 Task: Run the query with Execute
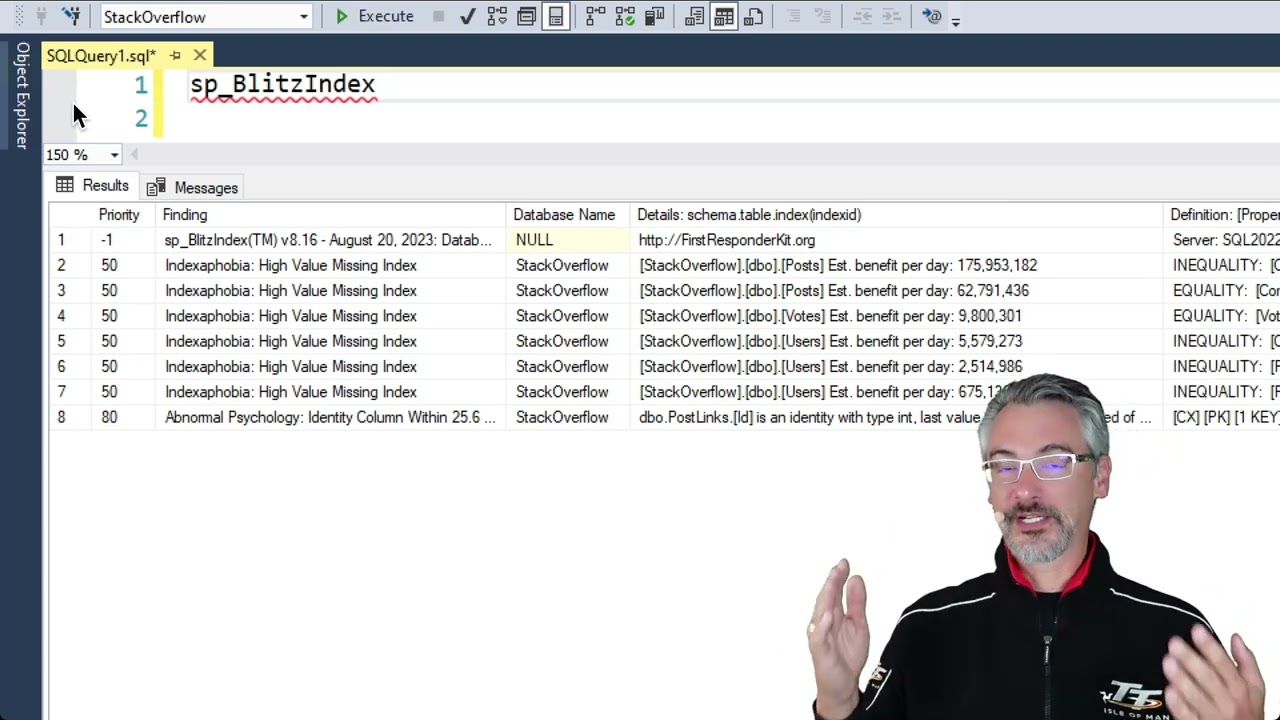(374, 16)
